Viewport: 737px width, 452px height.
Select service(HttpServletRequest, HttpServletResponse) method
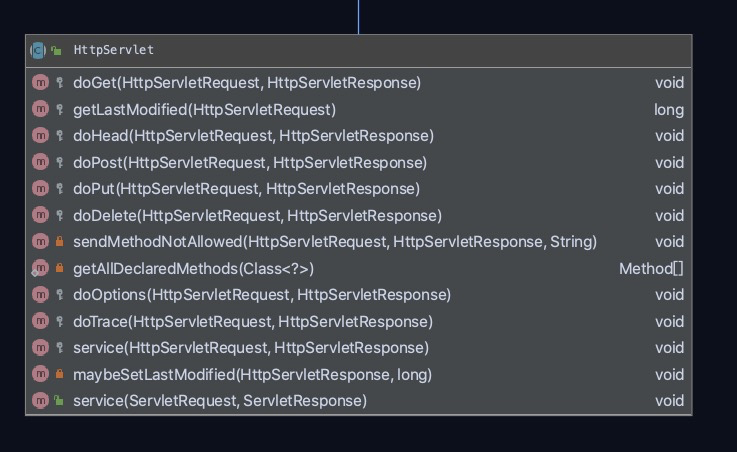pos(251,348)
